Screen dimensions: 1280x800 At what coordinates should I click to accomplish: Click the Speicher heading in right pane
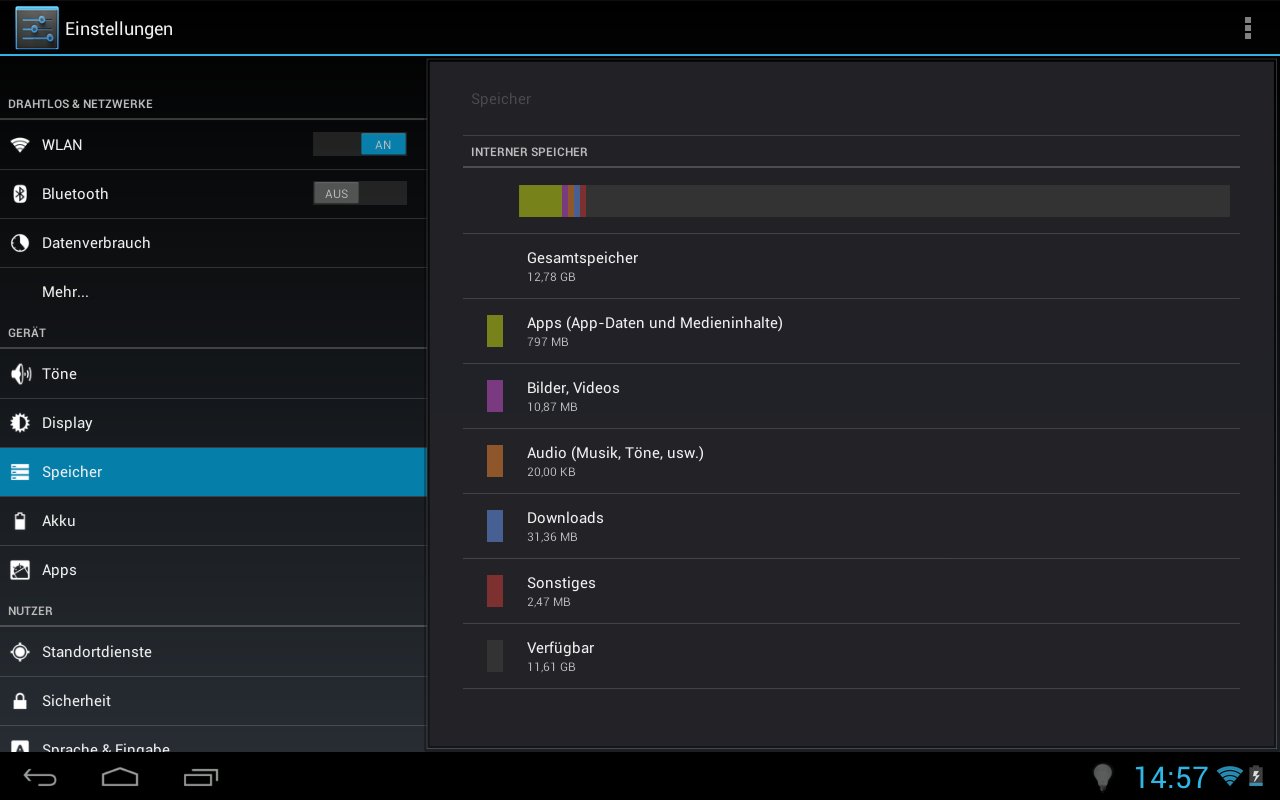(501, 99)
